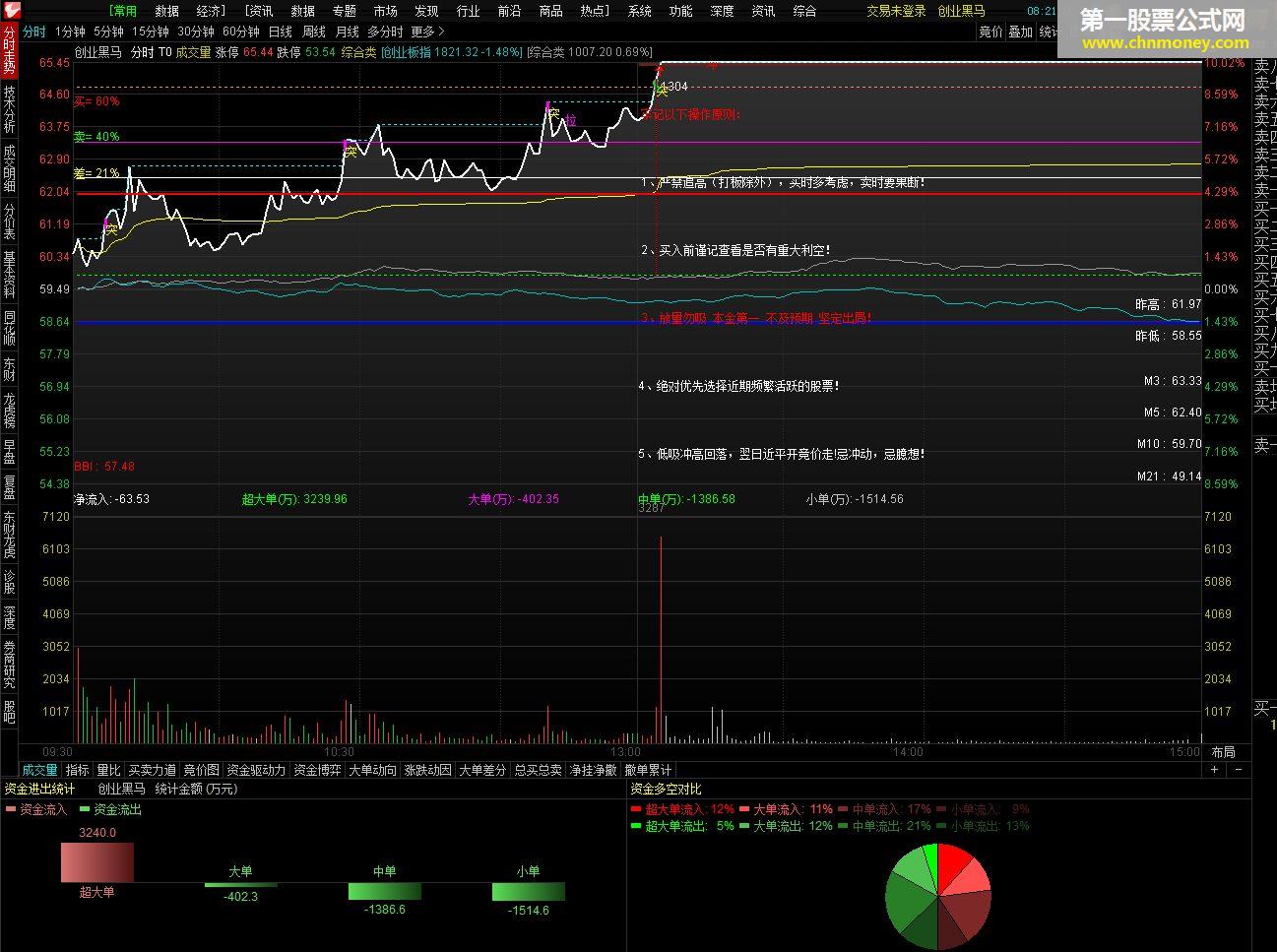Screen dimensions: 1277x952
Task: Select the 成交量 indicator tab
Action: [x=40, y=770]
